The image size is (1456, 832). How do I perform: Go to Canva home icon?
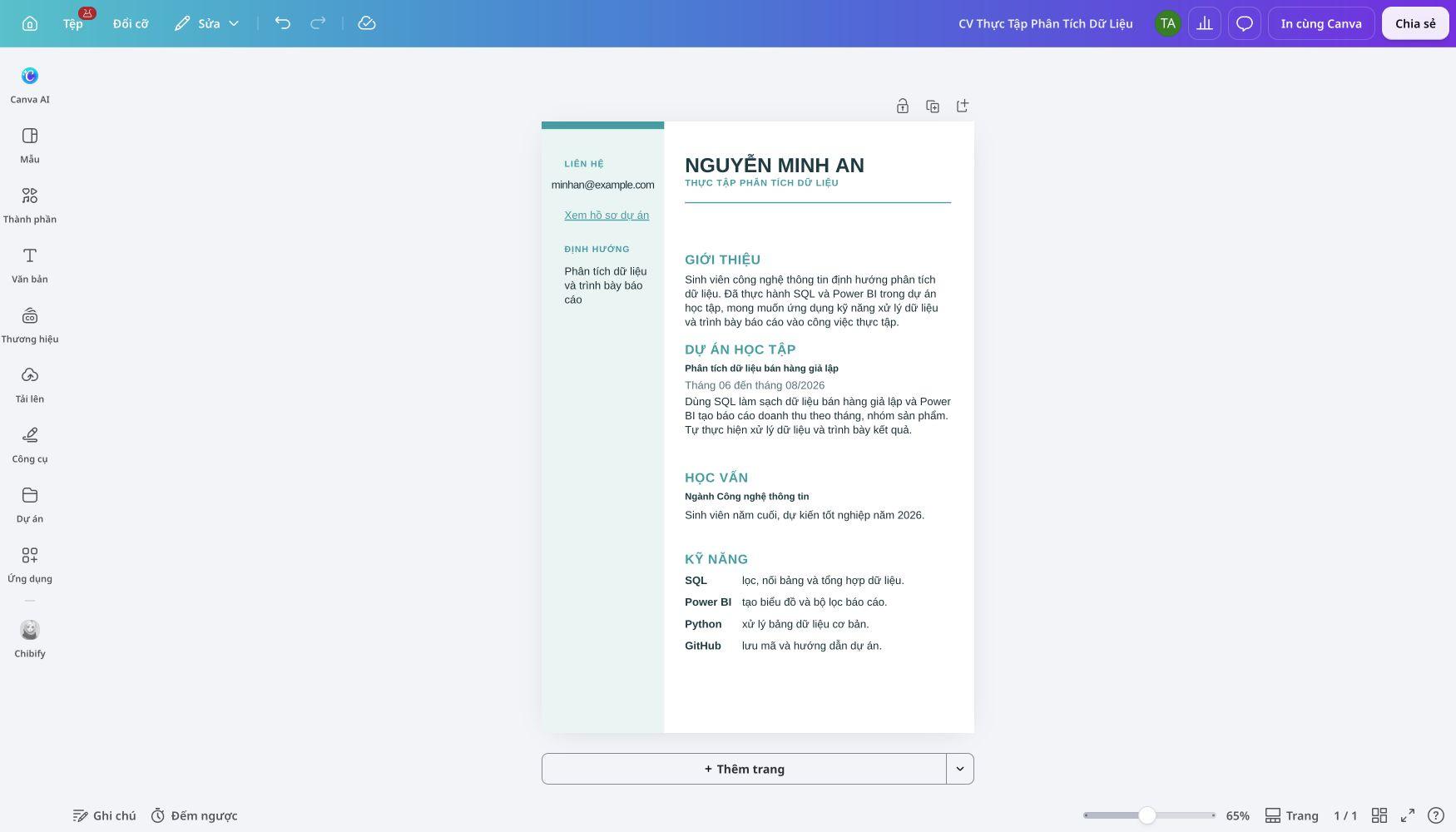30,23
